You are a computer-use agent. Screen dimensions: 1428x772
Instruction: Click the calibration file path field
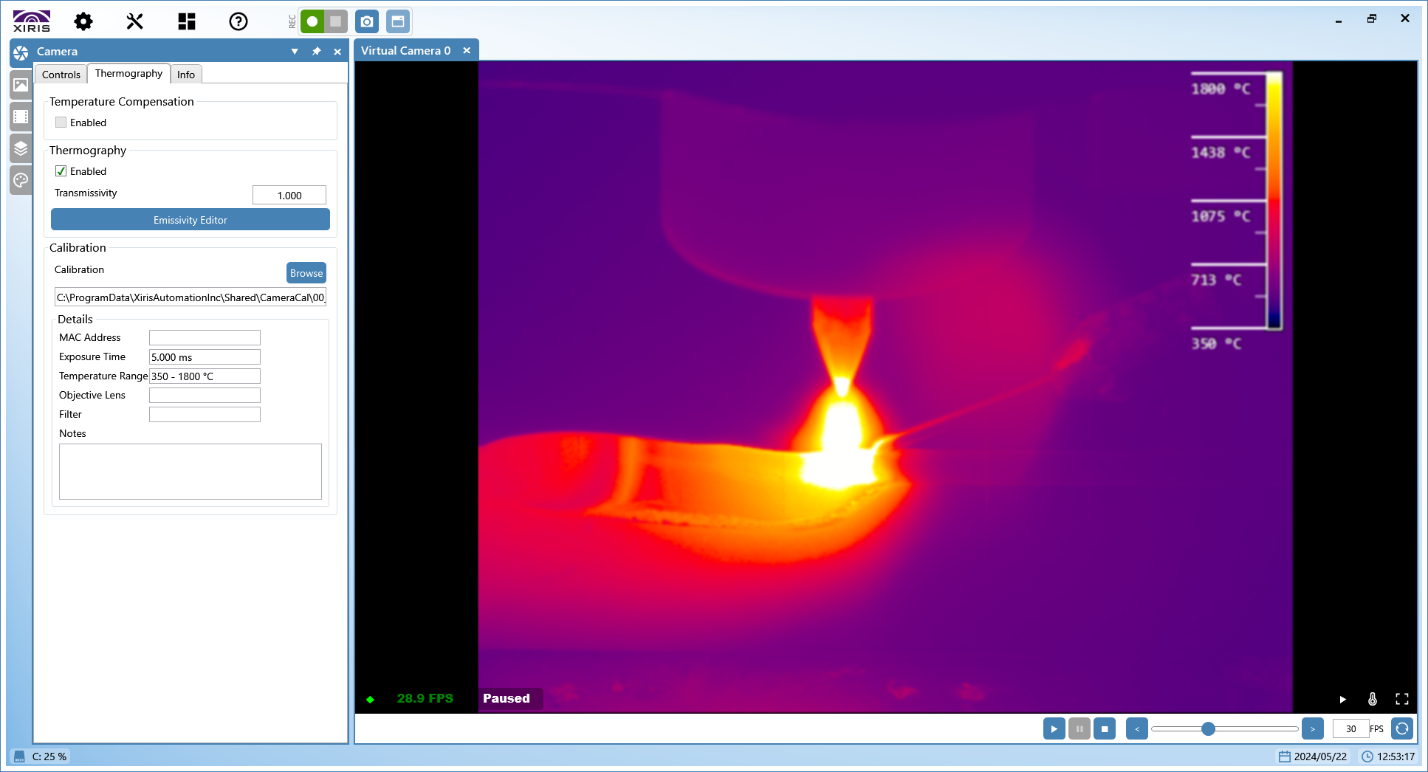[190, 297]
